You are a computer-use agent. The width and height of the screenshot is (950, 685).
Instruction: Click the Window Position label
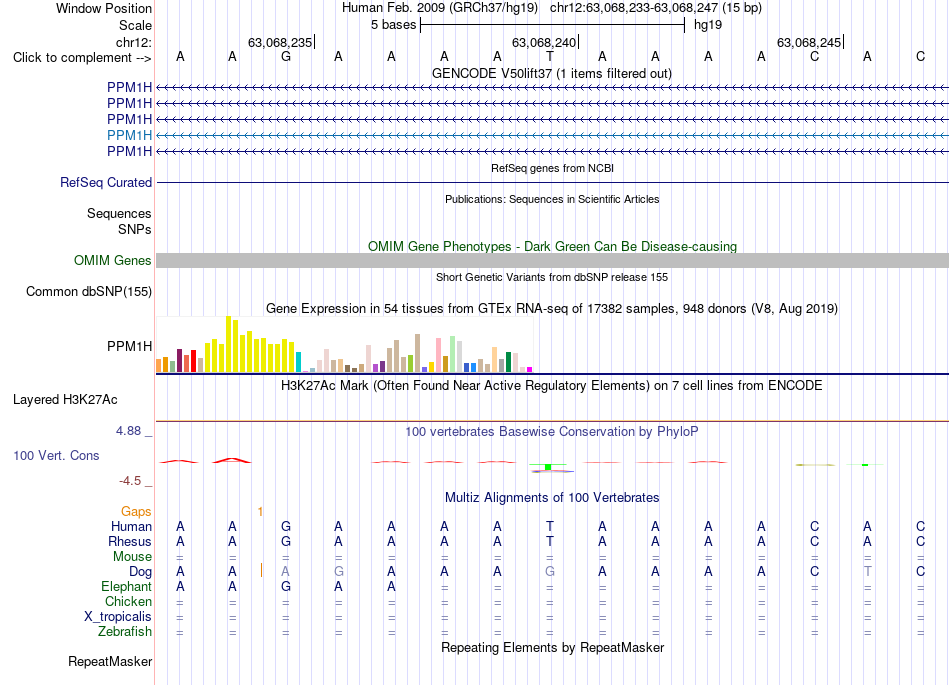(x=104, y=8)
